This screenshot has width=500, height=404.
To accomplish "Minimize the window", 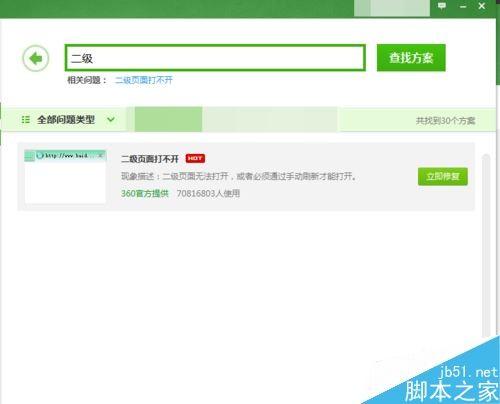I will 463,6.
